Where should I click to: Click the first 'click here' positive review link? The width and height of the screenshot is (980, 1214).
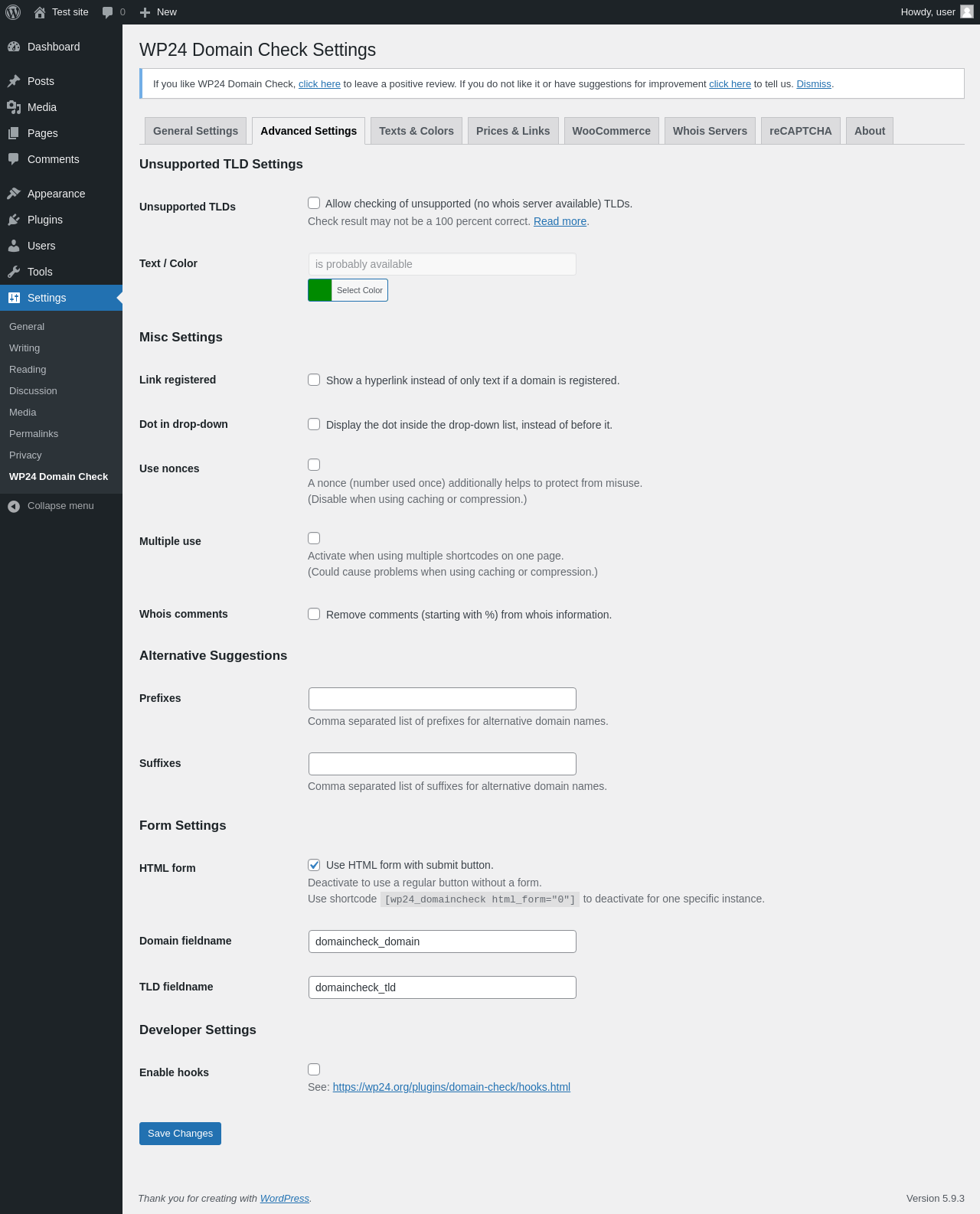pyautogui.click(x=319, y=84)
